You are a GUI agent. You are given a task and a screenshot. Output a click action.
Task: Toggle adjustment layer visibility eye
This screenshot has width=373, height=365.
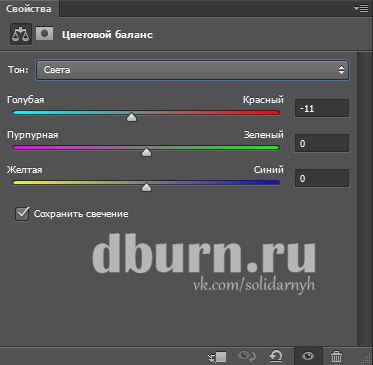click(308, 356)
